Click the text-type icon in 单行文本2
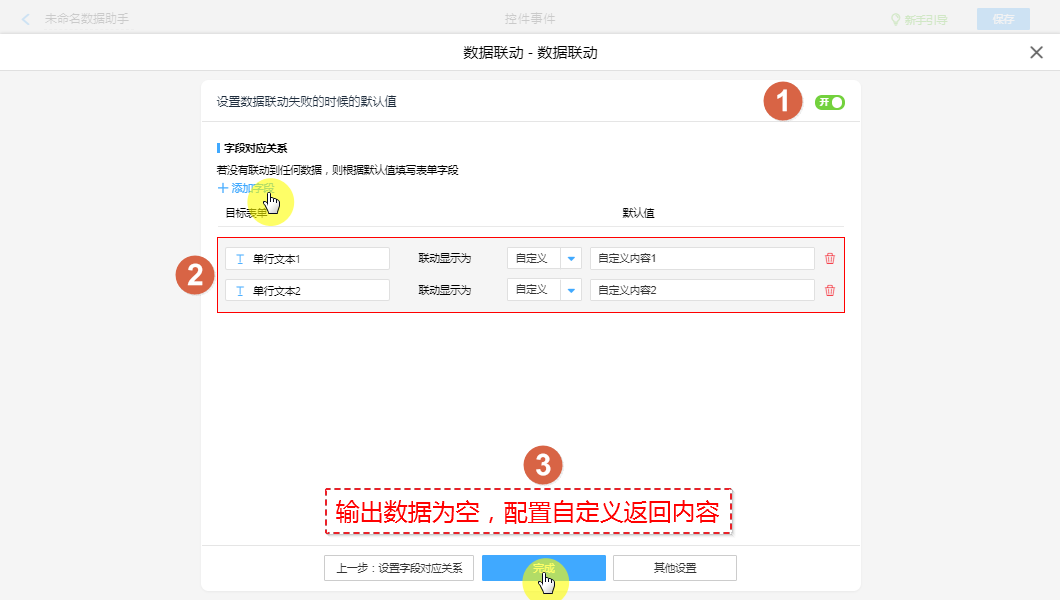Viewport: 1060px width, 600px height. point(240,291)
